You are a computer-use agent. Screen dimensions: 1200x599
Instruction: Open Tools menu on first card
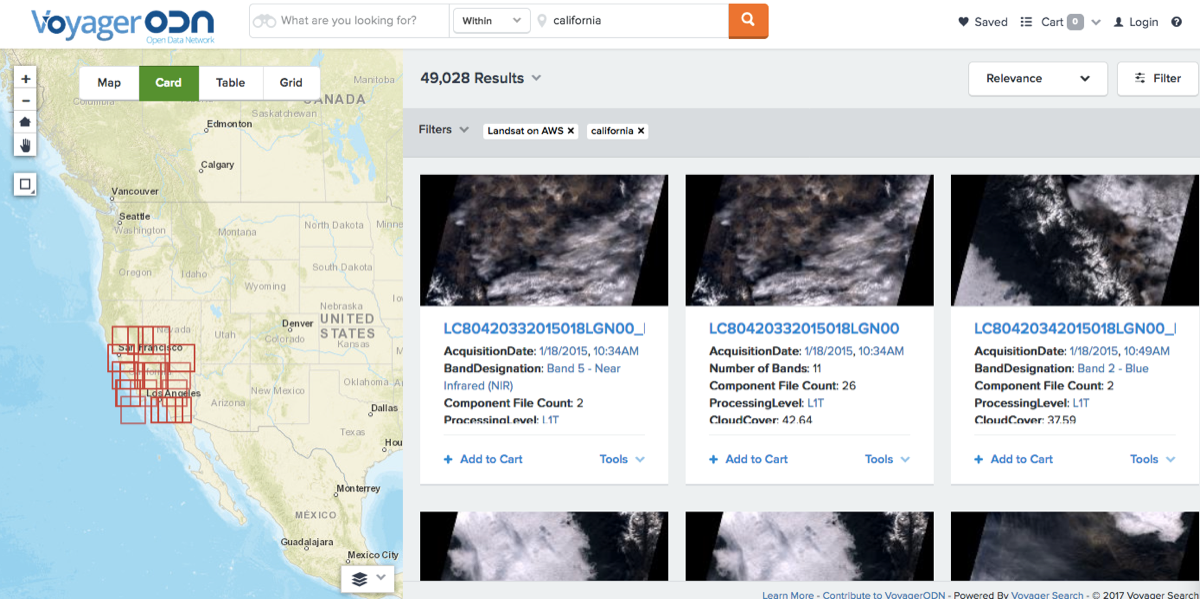(622, 459)
